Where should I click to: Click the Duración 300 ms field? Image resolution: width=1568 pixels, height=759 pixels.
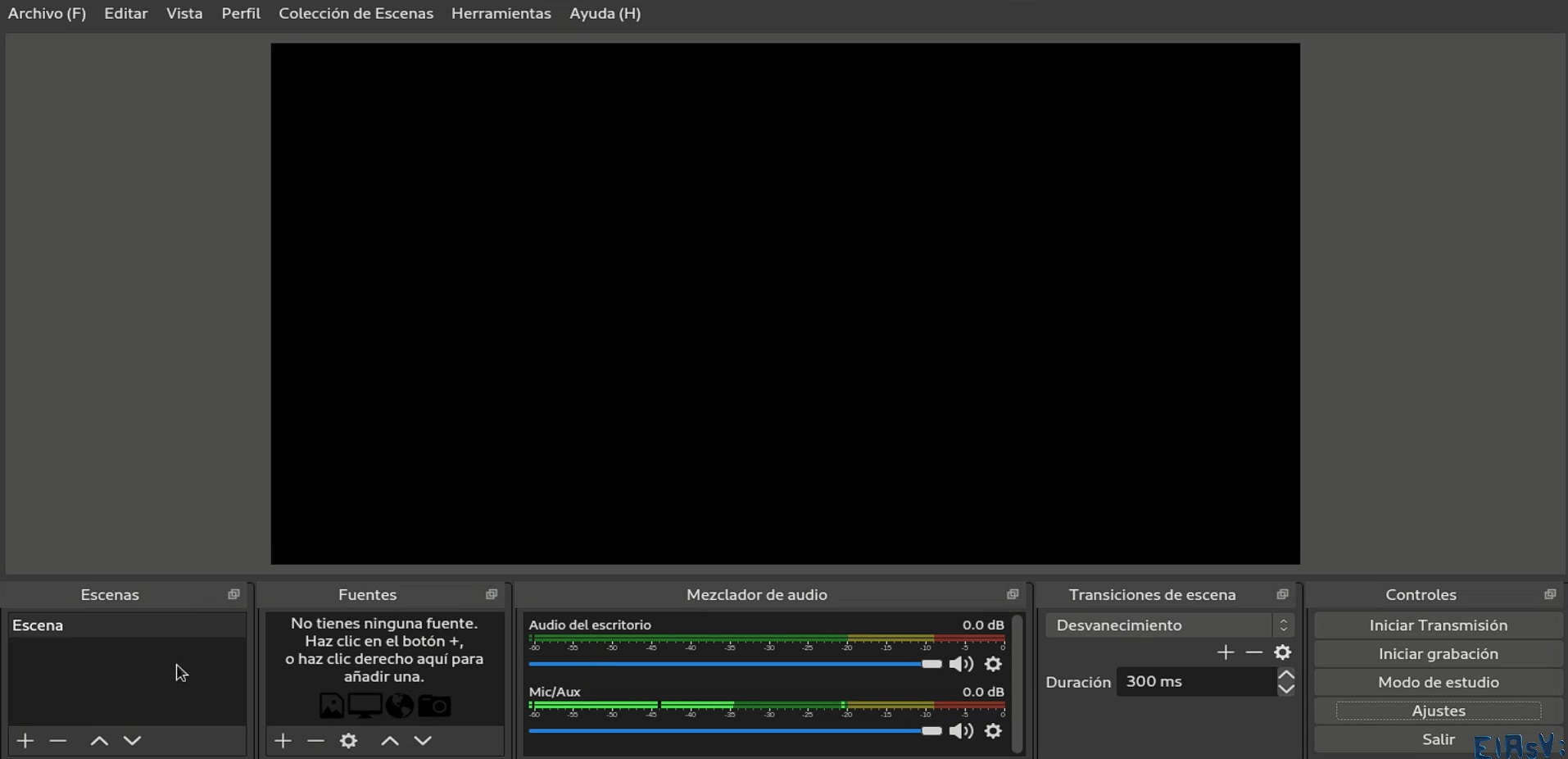(1196, 682)
